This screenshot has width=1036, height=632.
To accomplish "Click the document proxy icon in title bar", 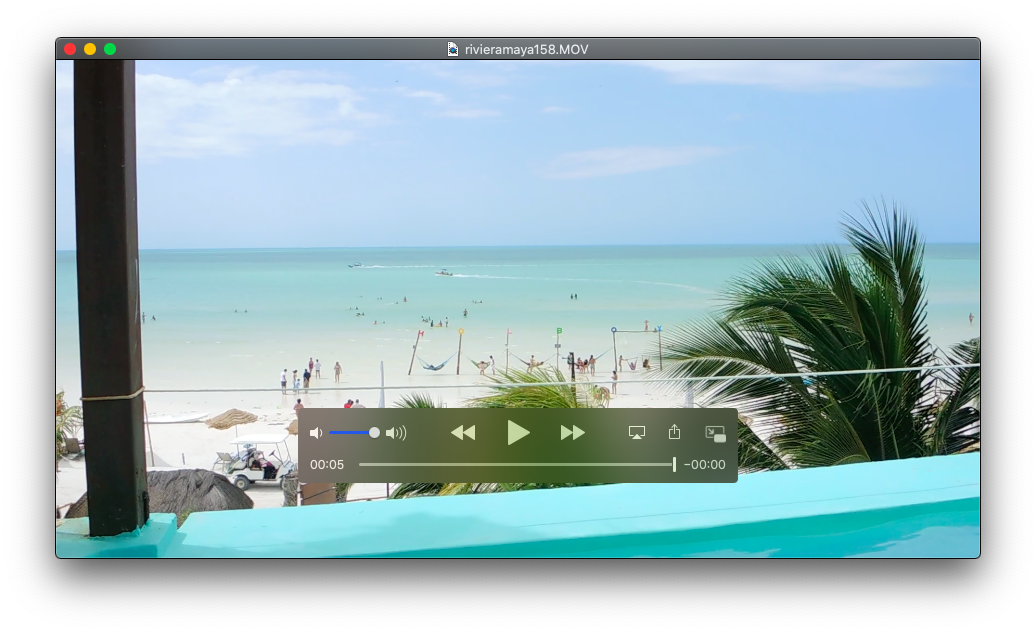I will coord(453,50).
